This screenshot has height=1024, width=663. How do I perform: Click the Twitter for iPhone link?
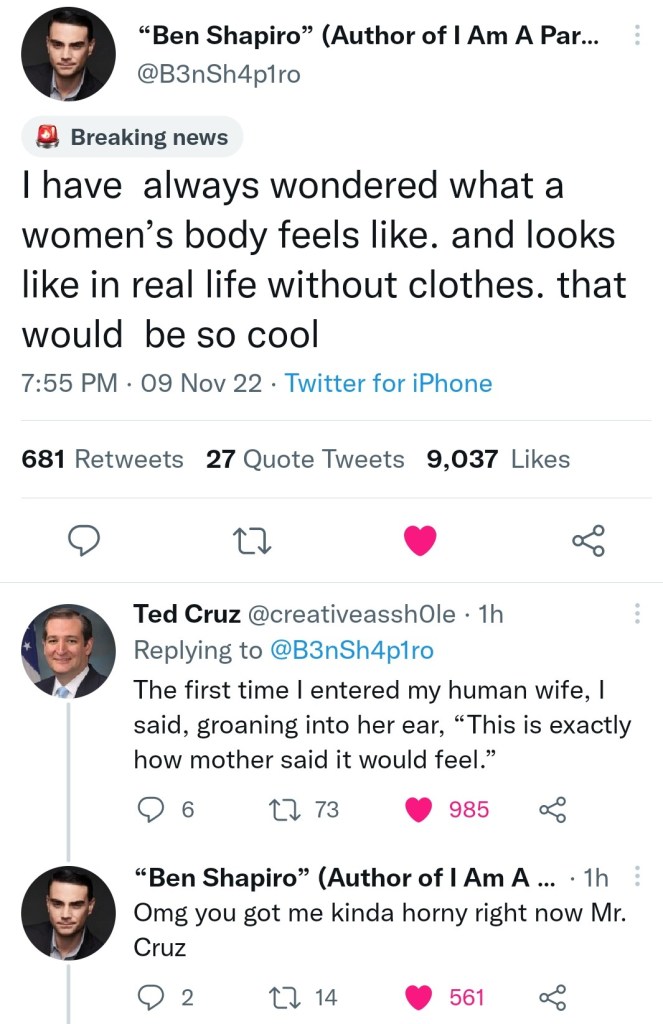click(x=388, y=383)
